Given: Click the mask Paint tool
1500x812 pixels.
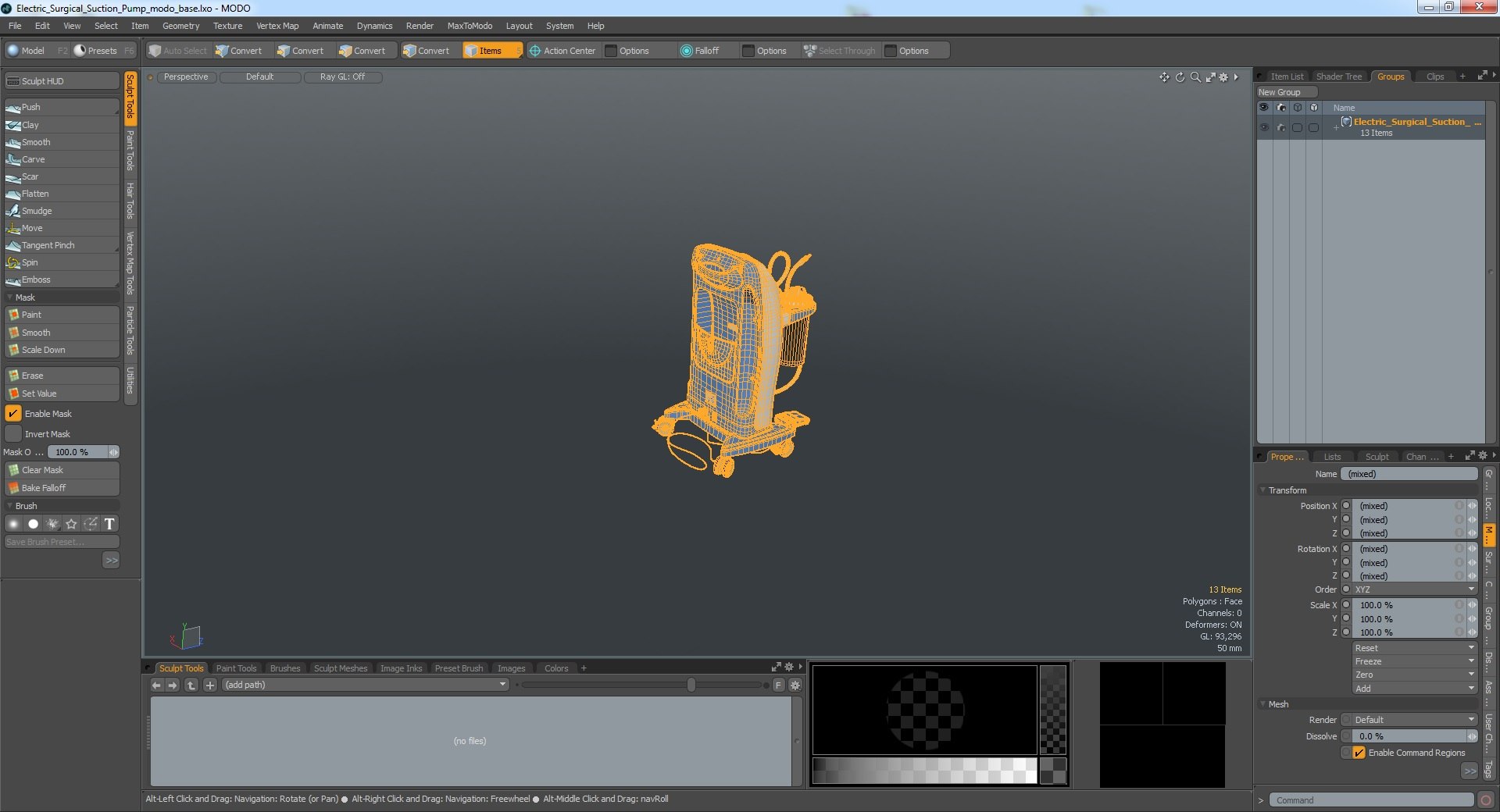Looking at the screenshot, I should (x=62, y=315).
